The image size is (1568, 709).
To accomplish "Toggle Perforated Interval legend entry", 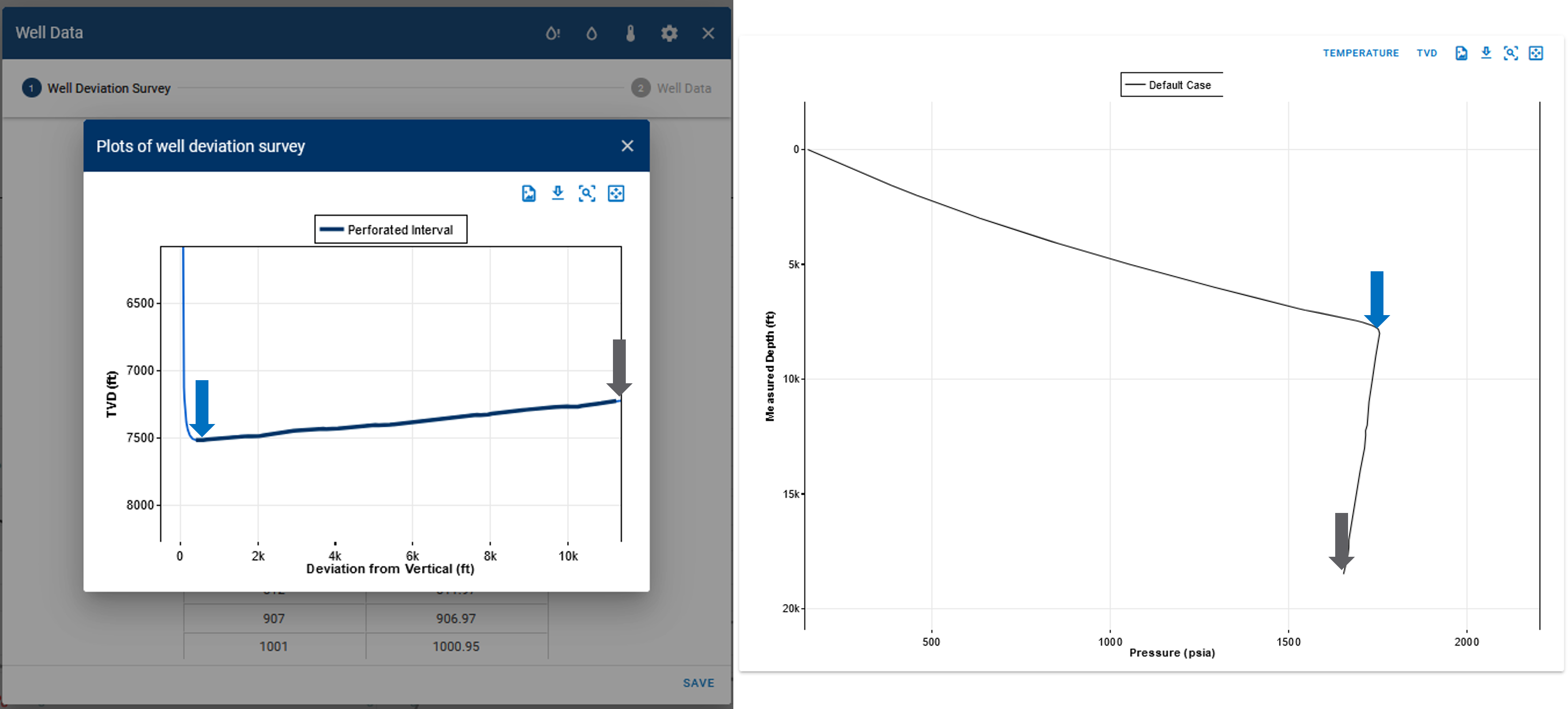I will [391, 229].
